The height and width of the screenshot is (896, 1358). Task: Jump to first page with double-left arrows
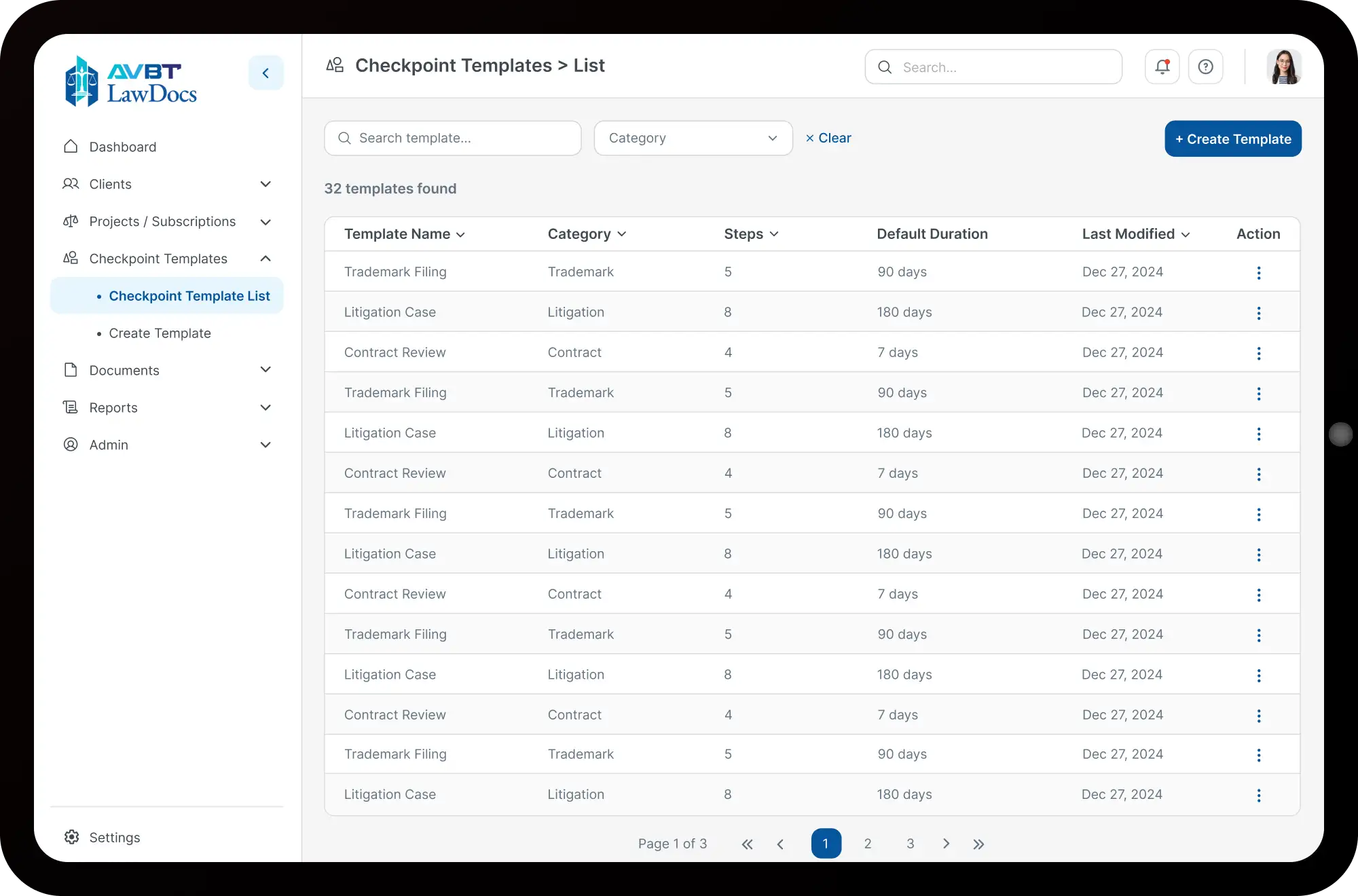(x=747, y=844)
